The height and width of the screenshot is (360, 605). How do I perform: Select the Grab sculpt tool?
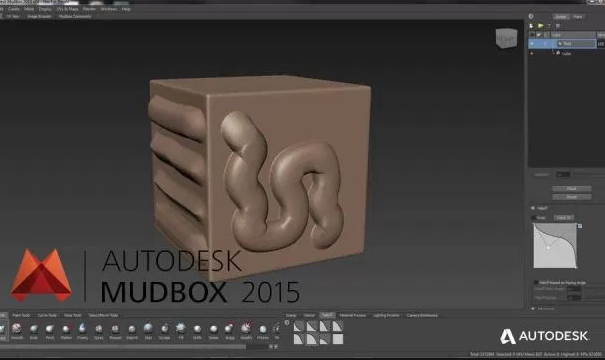click(x=34, y=329)
